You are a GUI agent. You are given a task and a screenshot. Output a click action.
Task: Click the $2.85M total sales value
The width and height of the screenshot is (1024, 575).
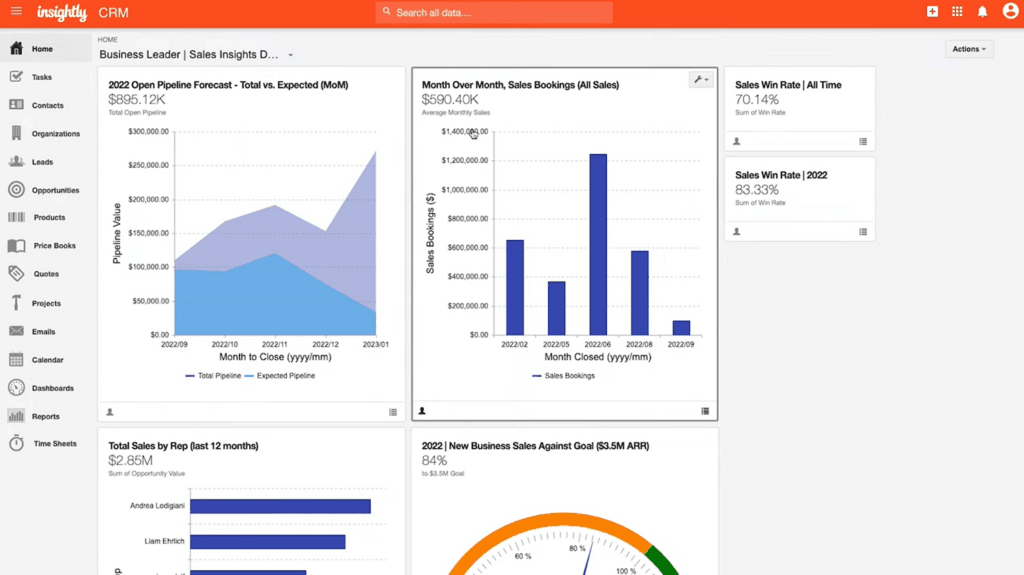pos(131,460)
